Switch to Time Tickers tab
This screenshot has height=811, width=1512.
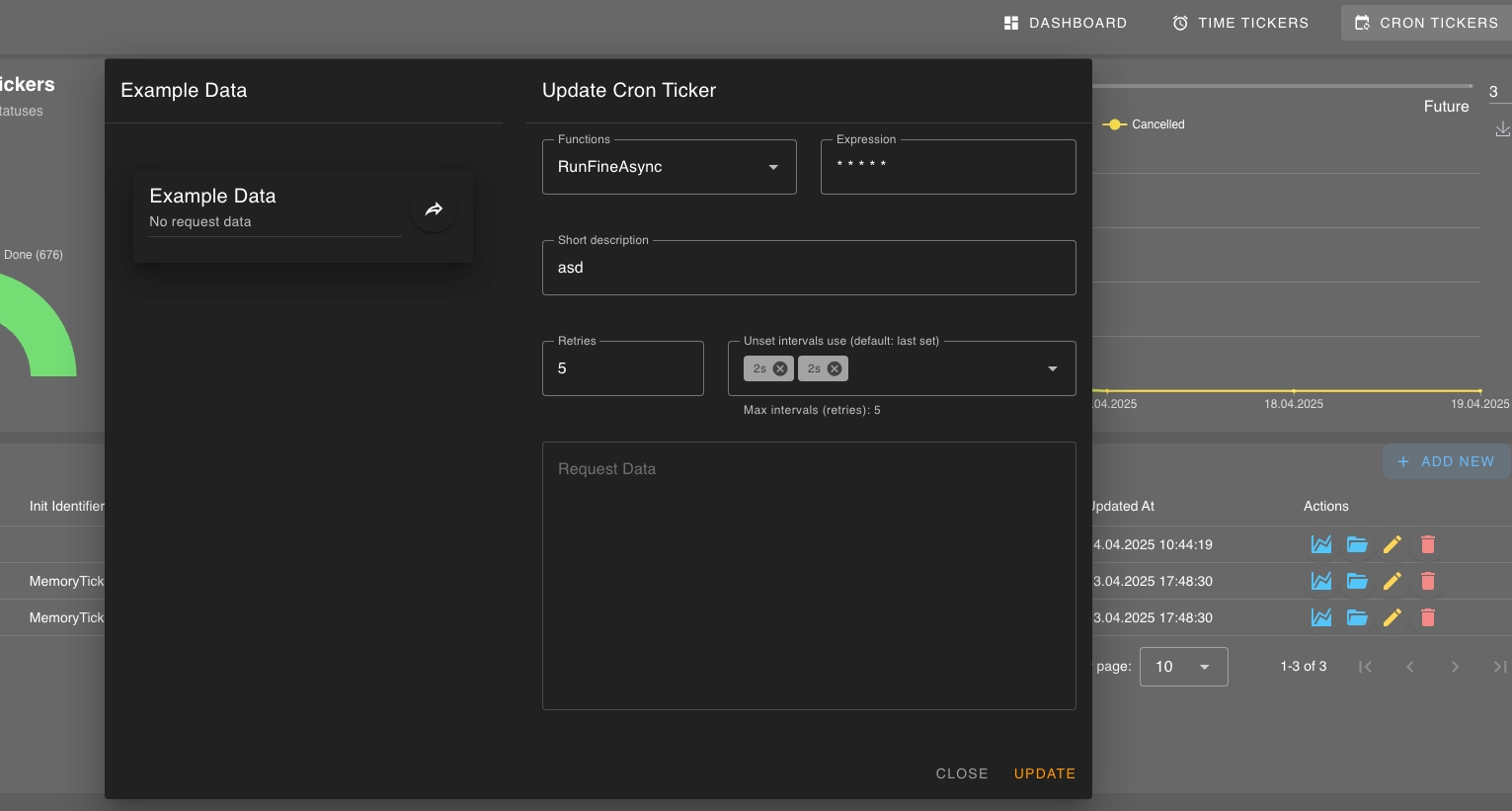[x=1239, y=23]
